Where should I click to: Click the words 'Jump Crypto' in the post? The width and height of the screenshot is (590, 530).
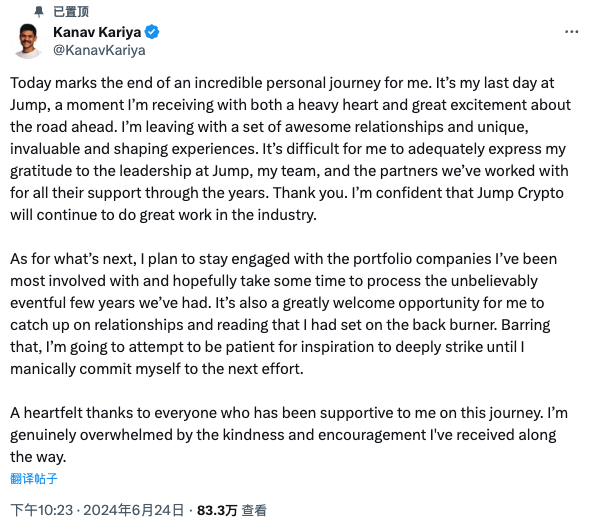[x=520, y=193]
